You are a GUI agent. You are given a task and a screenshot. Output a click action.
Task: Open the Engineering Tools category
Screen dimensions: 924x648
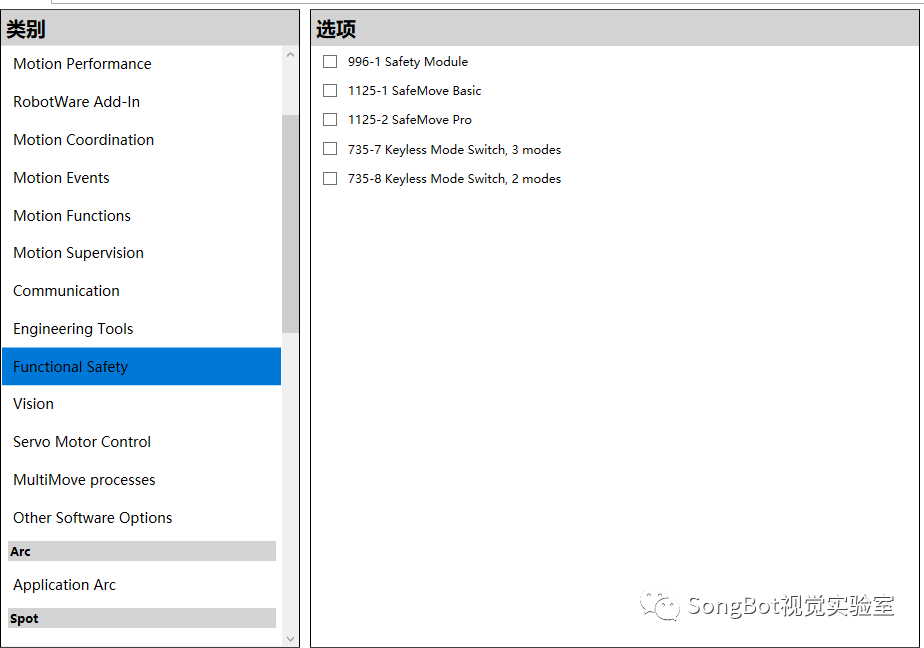click(141, 329)
